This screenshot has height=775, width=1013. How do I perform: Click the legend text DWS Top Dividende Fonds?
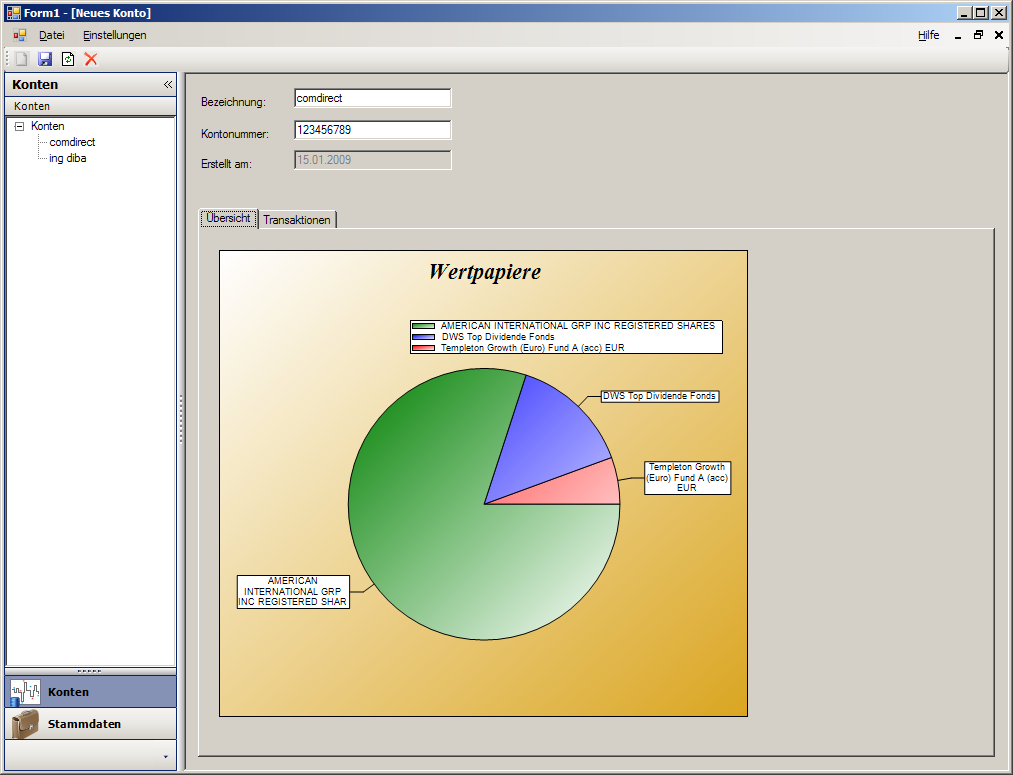(x=497, y=337)
